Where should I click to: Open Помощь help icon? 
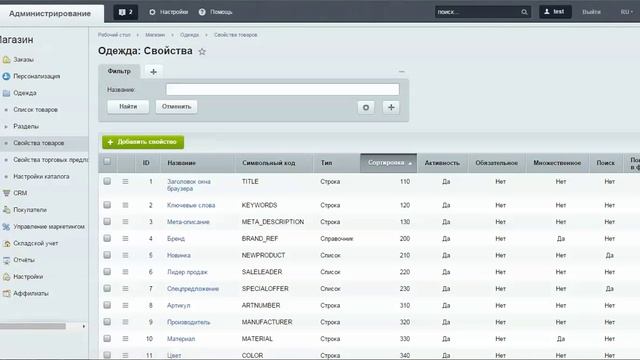(x=202, y=12)
